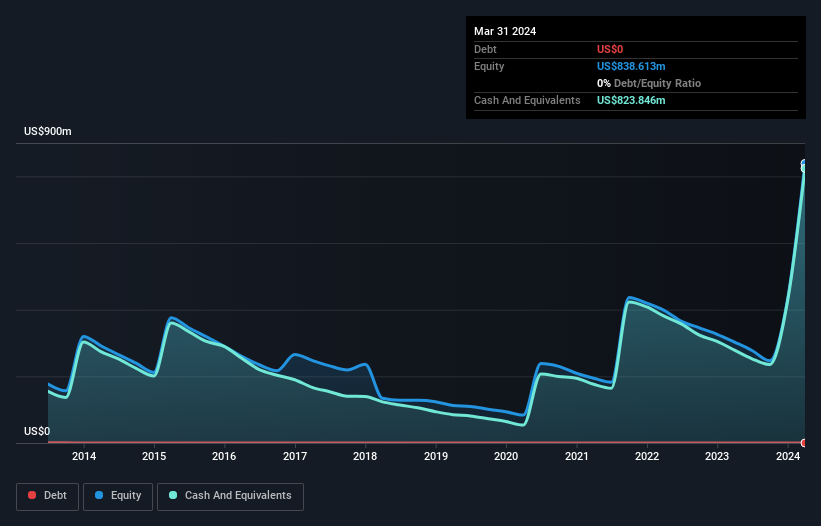Click the Cash And Equivalents tooltip row label
Viewport: 821px width, 526px height.
coord(527,100)
